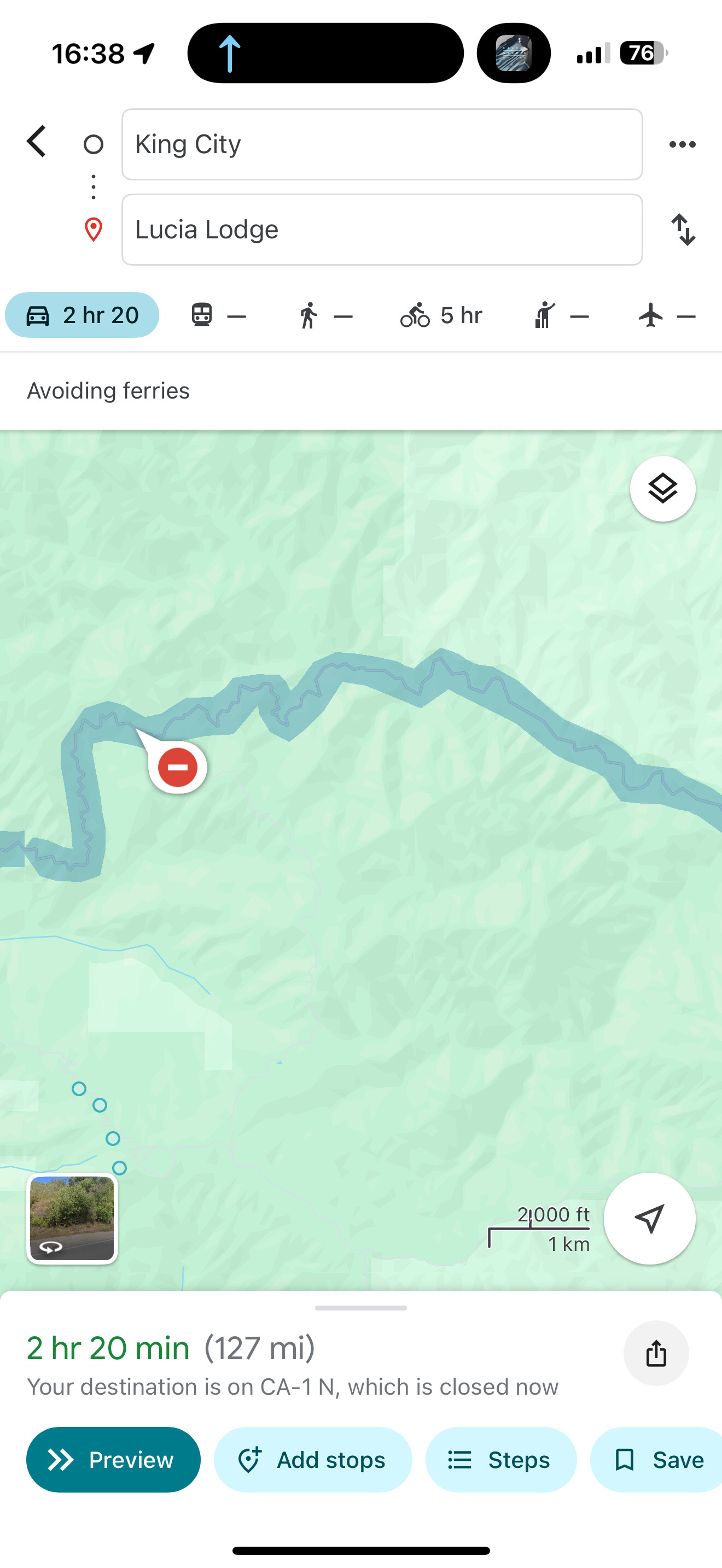Swap start and destination locations
This screenshot has width=722, height=1568.
coord(683,230)
